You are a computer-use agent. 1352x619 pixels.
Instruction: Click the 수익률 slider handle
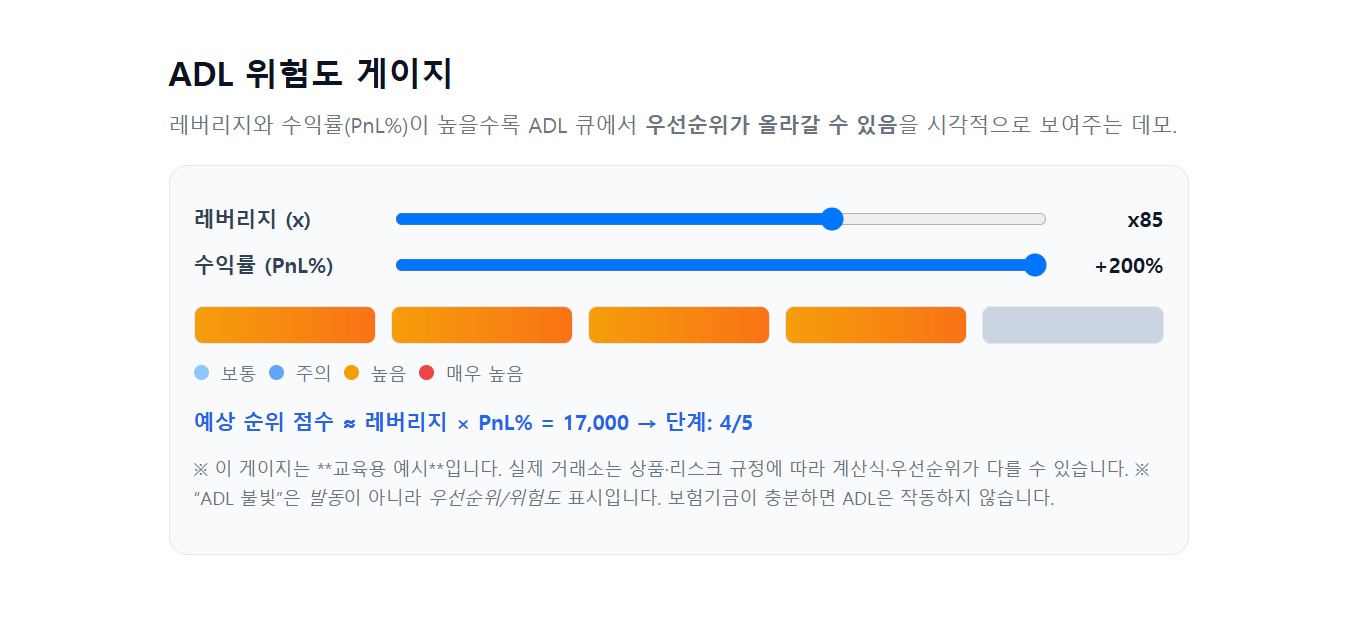click(x=1036, y=265)
